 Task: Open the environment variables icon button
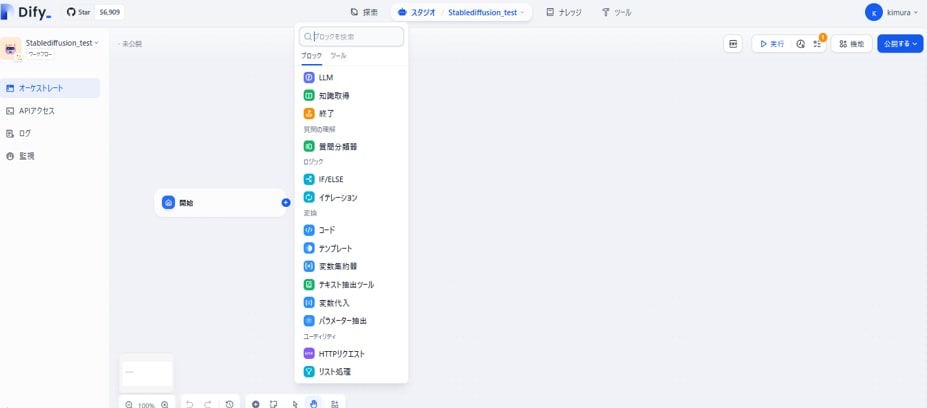(733, 44)
